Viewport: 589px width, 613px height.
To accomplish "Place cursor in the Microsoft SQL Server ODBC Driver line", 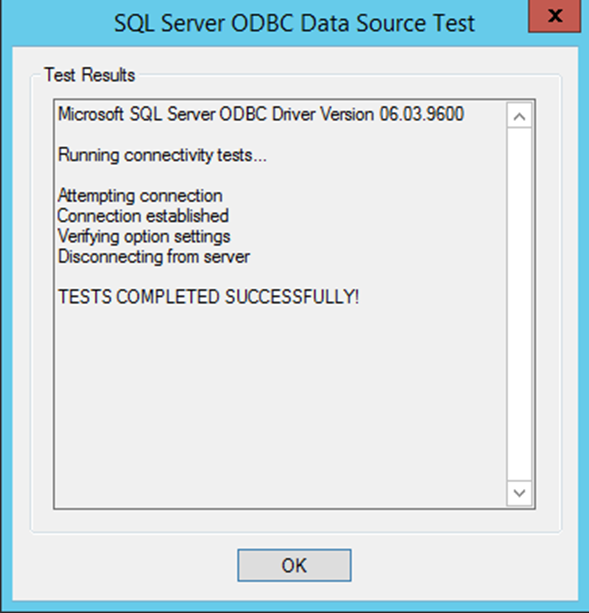I will (x=261, y=114).
